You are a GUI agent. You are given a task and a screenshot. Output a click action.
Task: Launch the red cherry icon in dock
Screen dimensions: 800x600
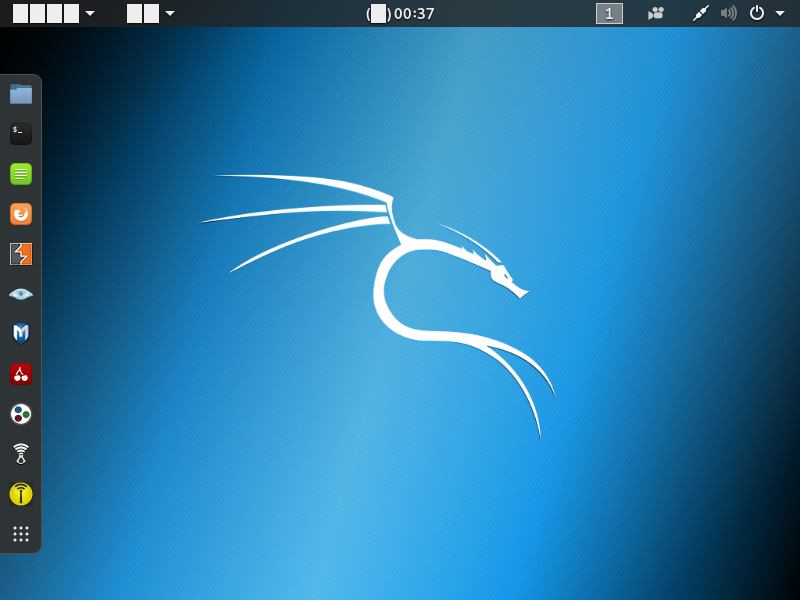[21, 374]
